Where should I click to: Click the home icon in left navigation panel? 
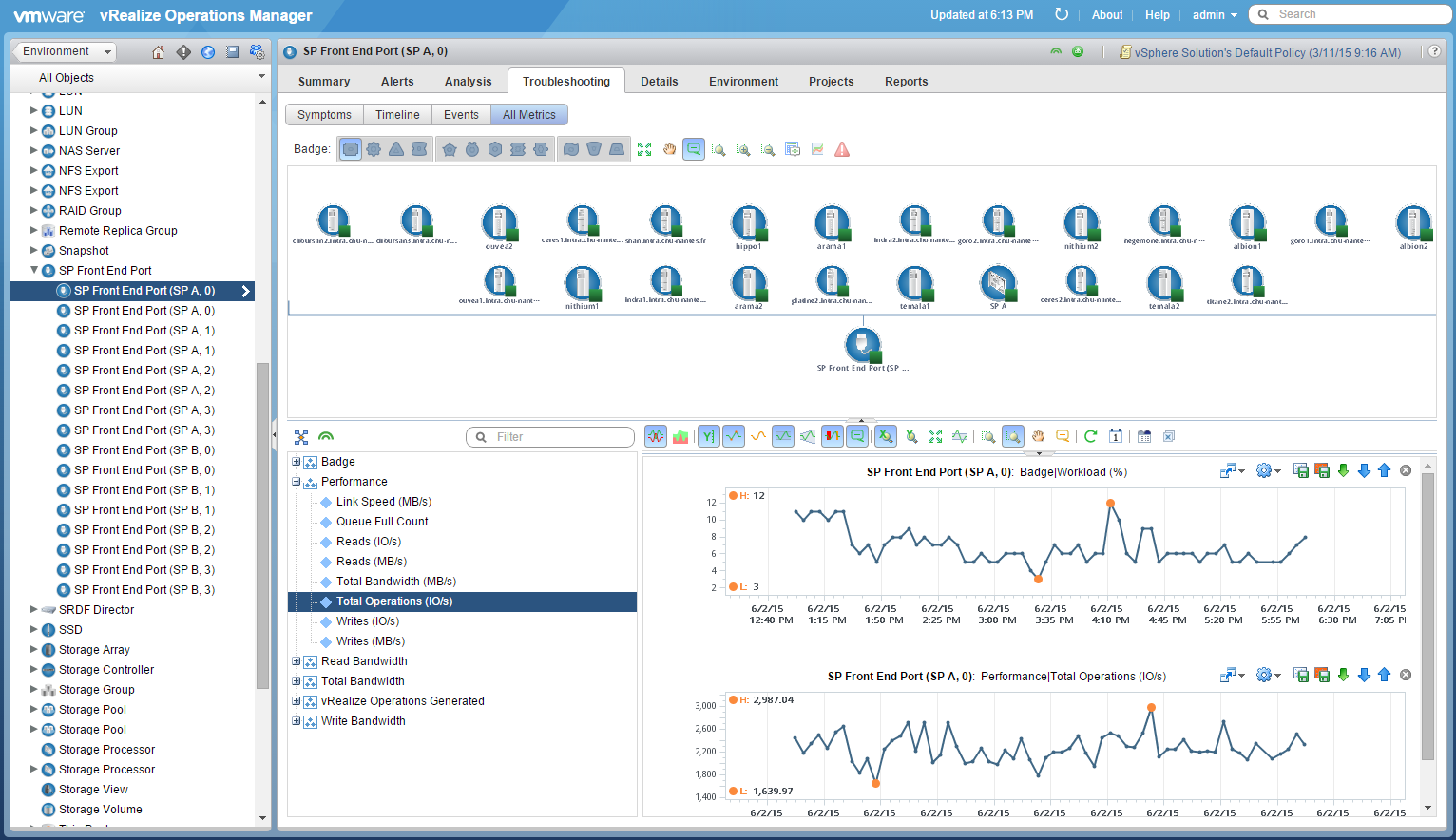158,52
